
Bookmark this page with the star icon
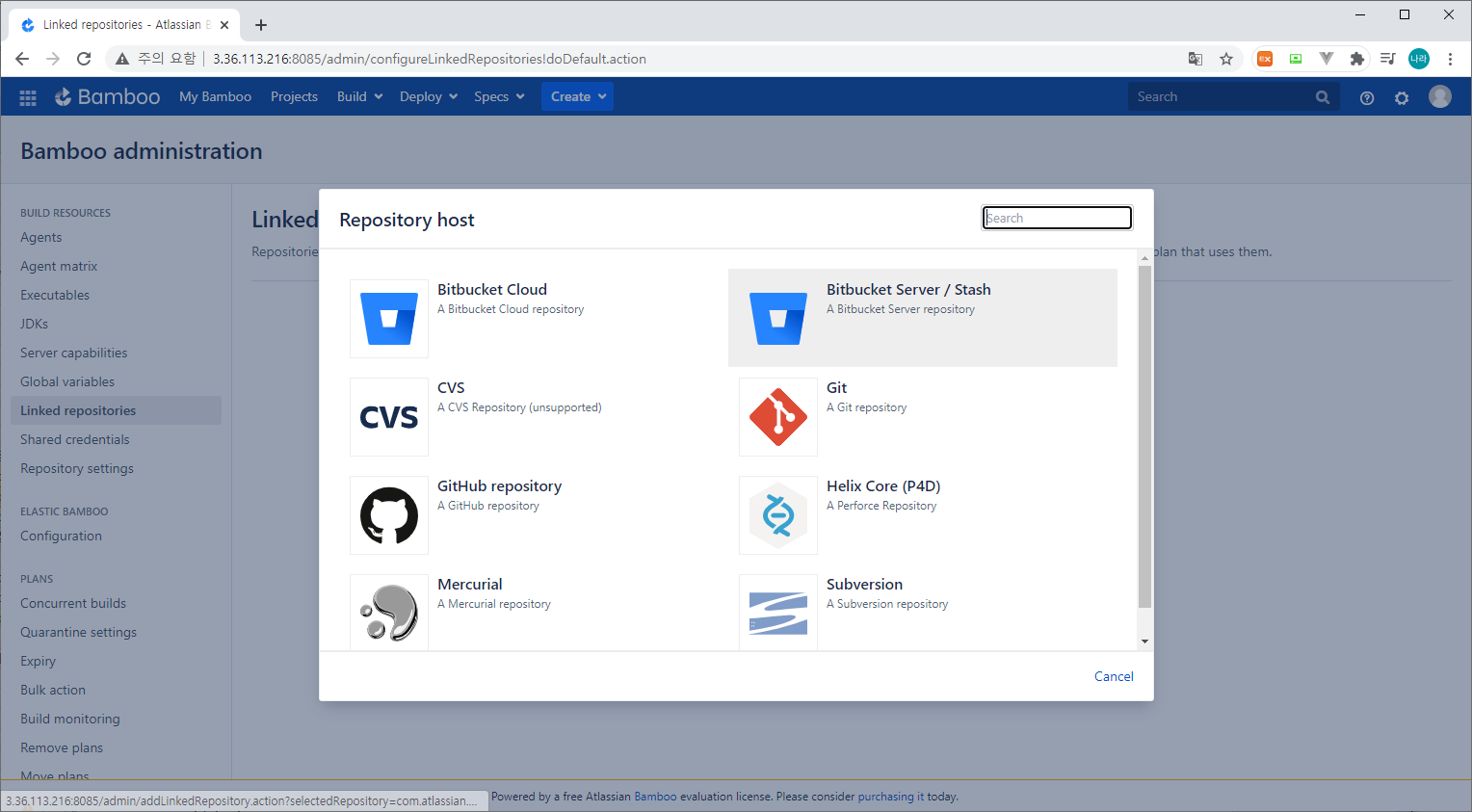(1226, 59)
